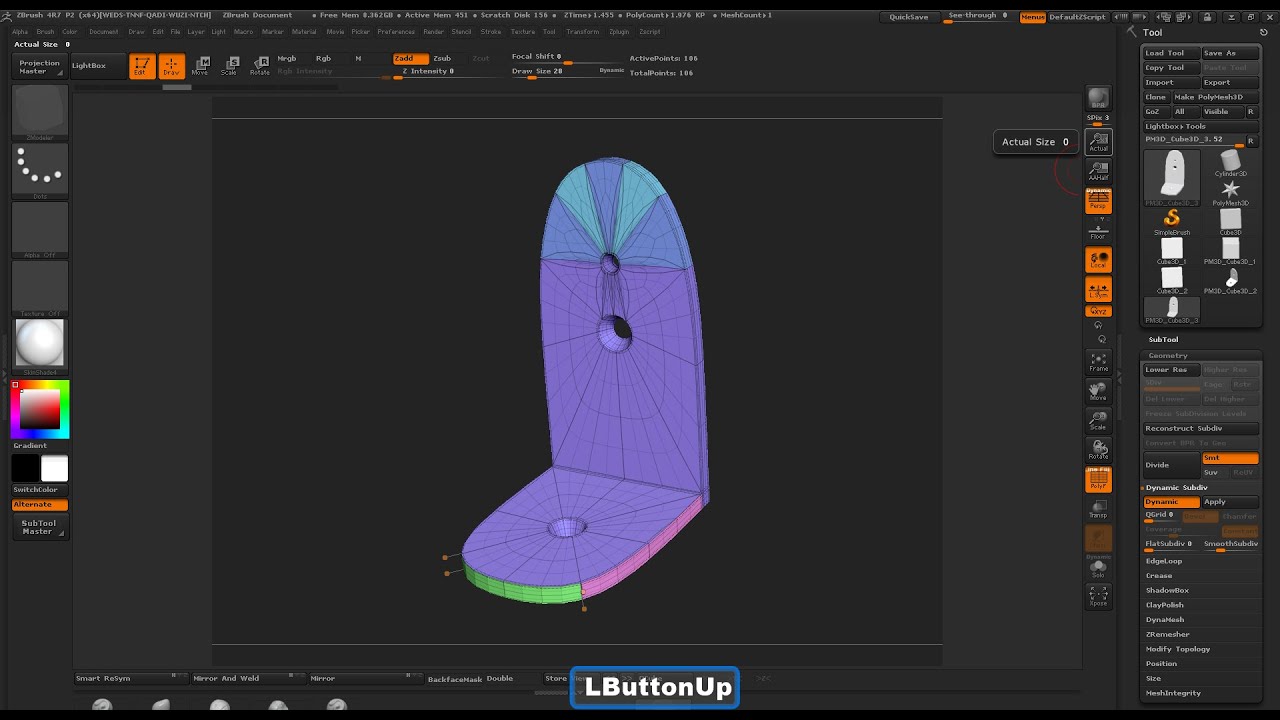Click the right shelf Move canvas icon
This screenshot has height=720, width=1280.
coord(1098,391)
